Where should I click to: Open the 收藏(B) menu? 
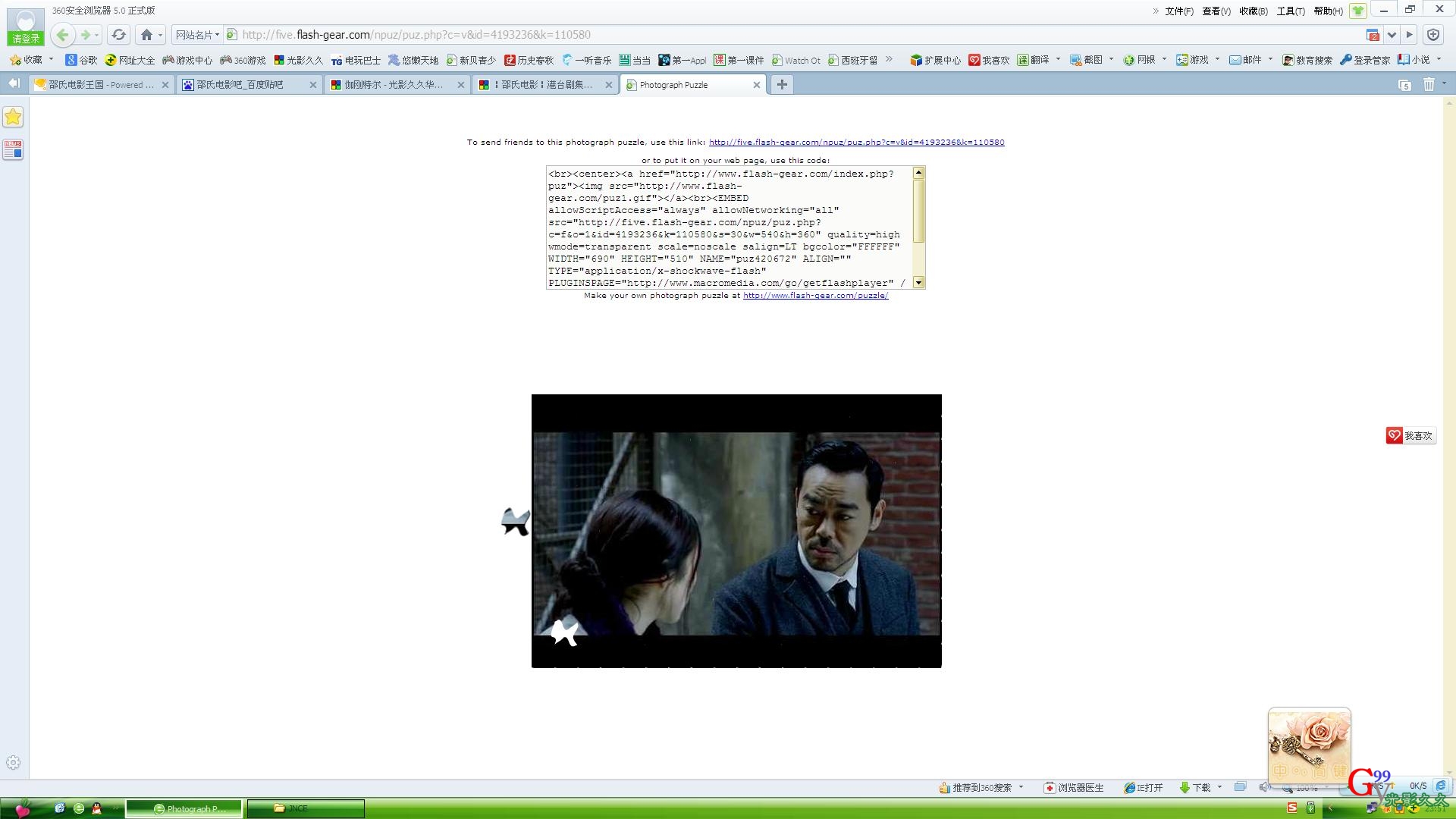[x=1254, y=11]
